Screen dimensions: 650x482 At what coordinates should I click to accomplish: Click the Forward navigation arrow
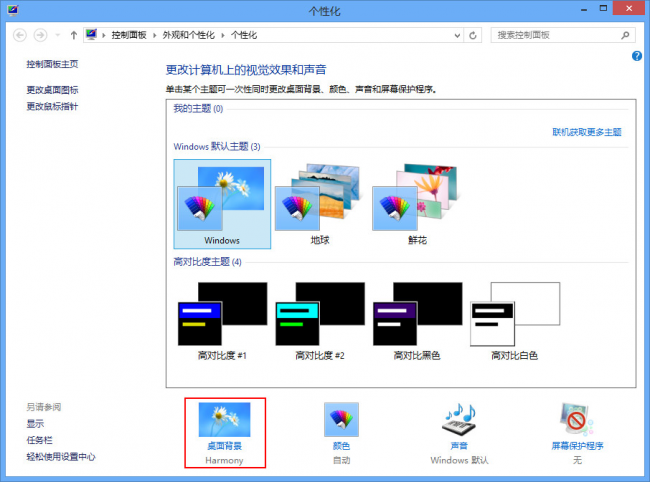(40, 35)
